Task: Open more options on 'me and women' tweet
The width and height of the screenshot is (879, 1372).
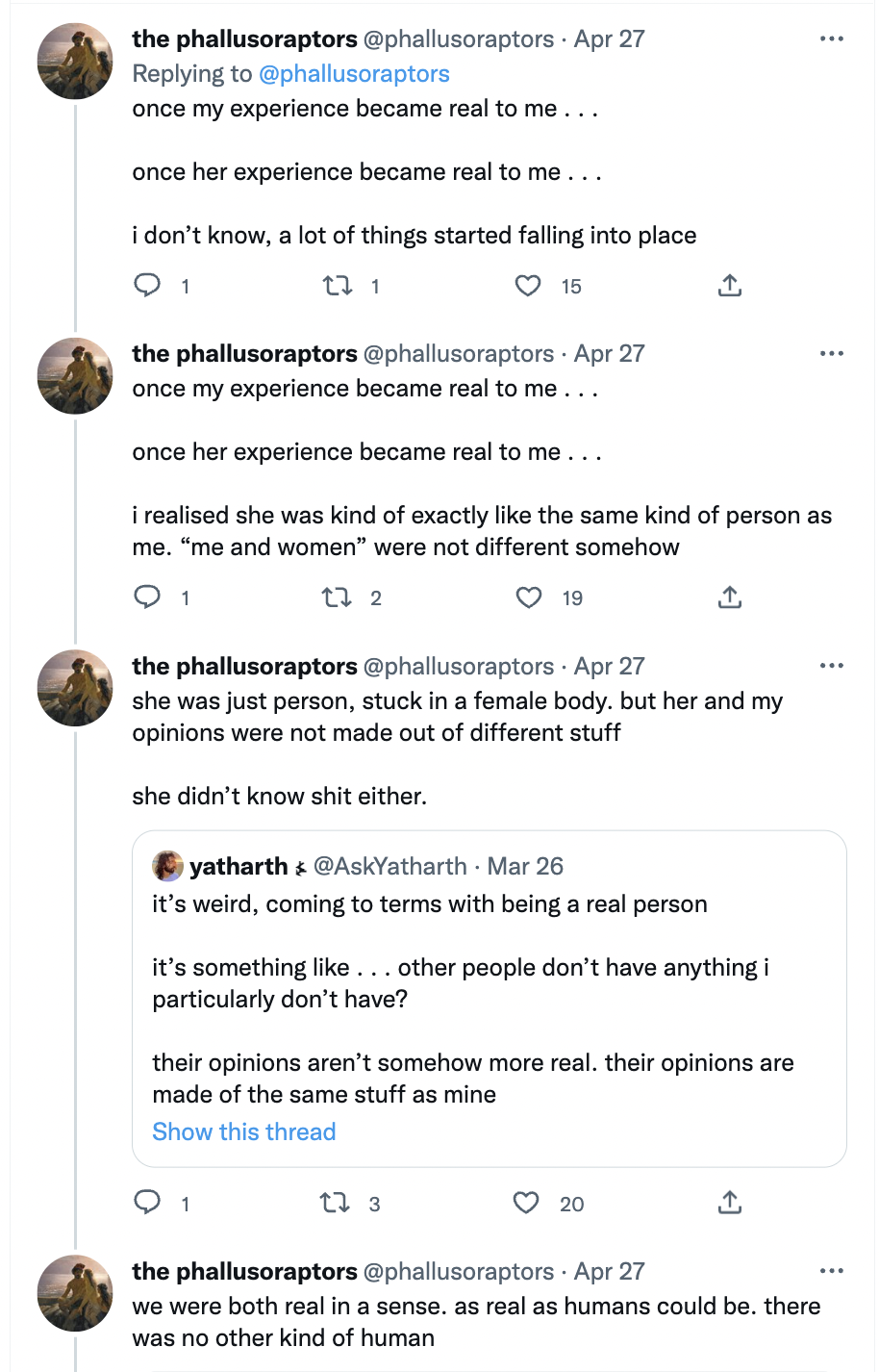Action: click(832, 354)
